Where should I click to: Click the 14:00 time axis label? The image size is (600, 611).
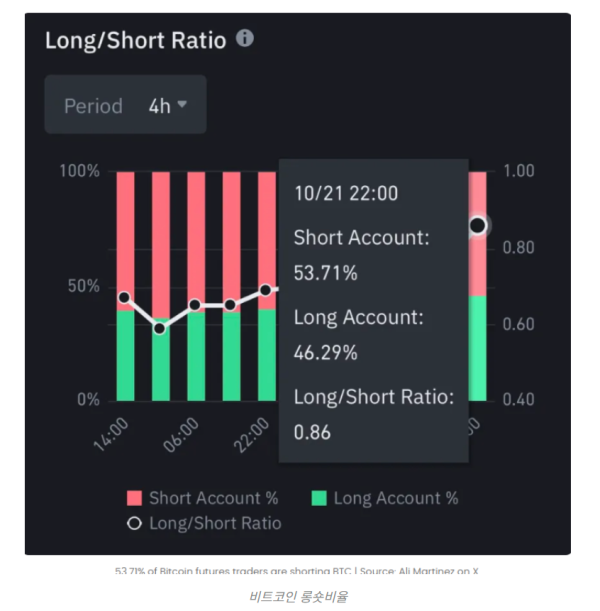click(110, 434)
